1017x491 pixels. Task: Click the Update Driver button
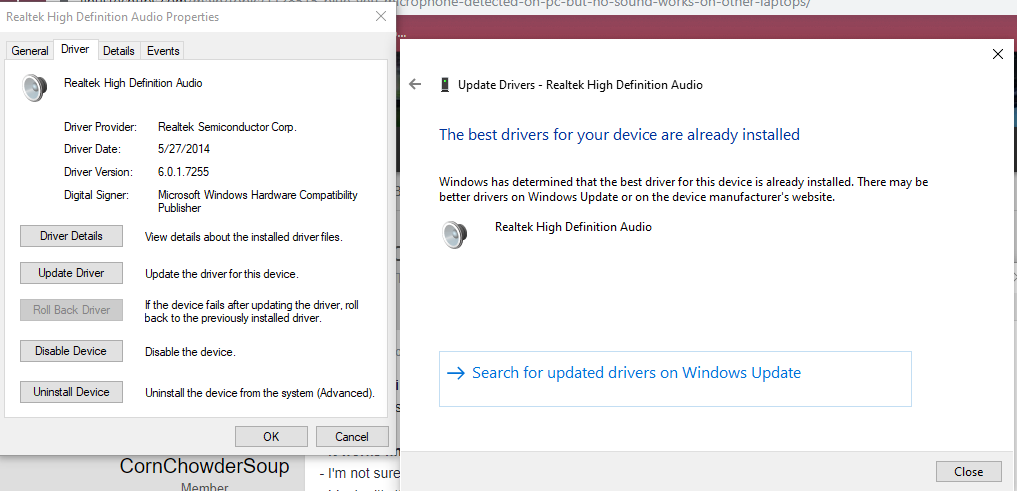71,273
